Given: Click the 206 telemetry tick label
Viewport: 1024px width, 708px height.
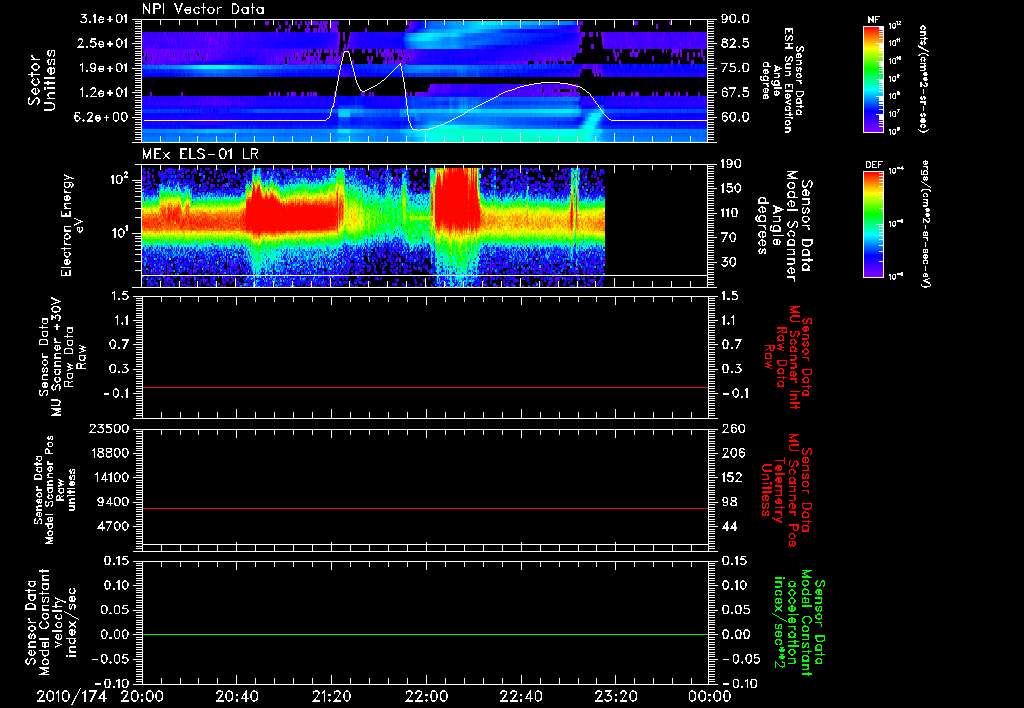Looking at the screenshot, I should coord(731,453).
